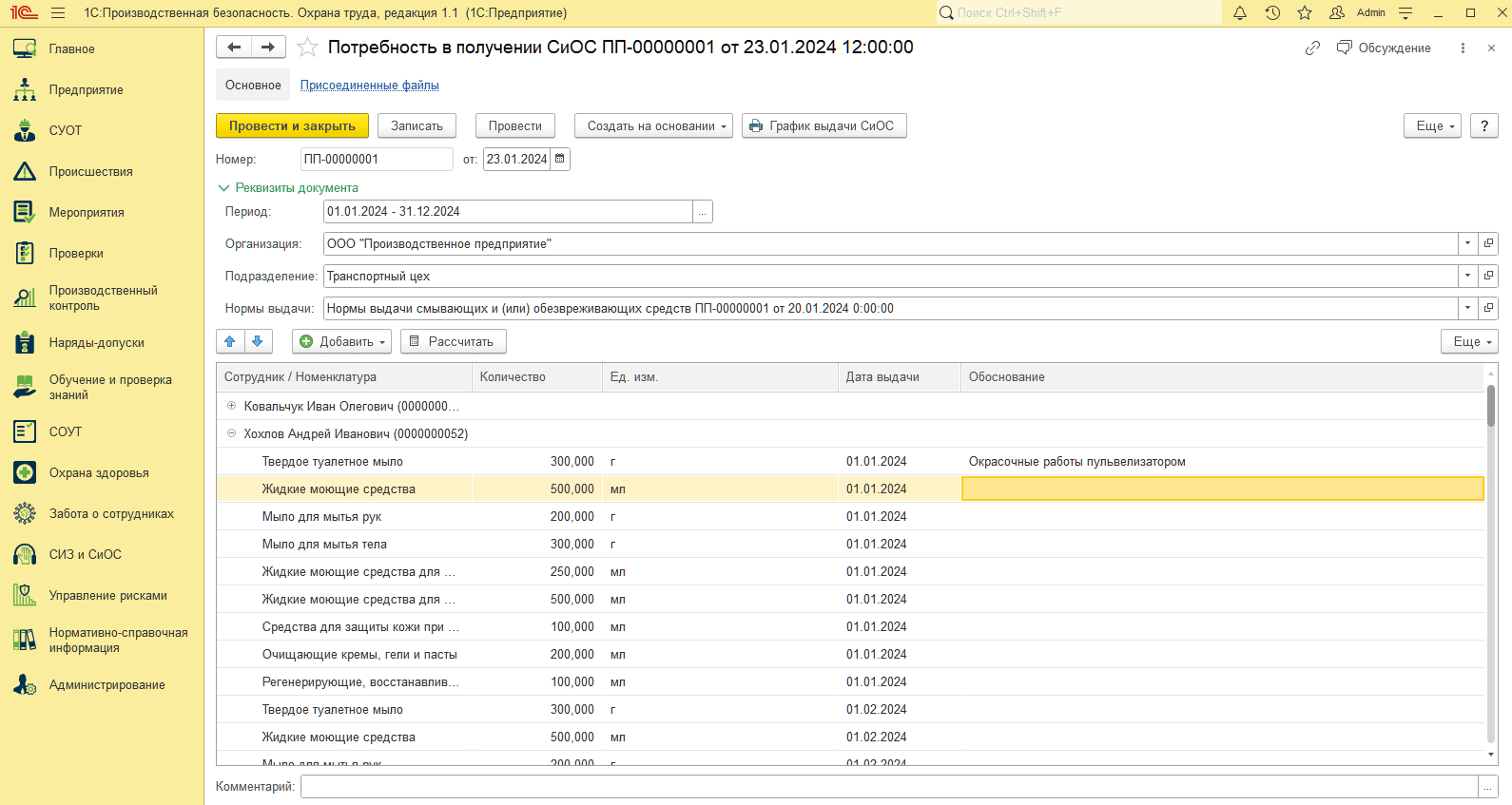Open График выдачи СиОС report
The height and width of the screenshot is (805, 1512).
824,125
